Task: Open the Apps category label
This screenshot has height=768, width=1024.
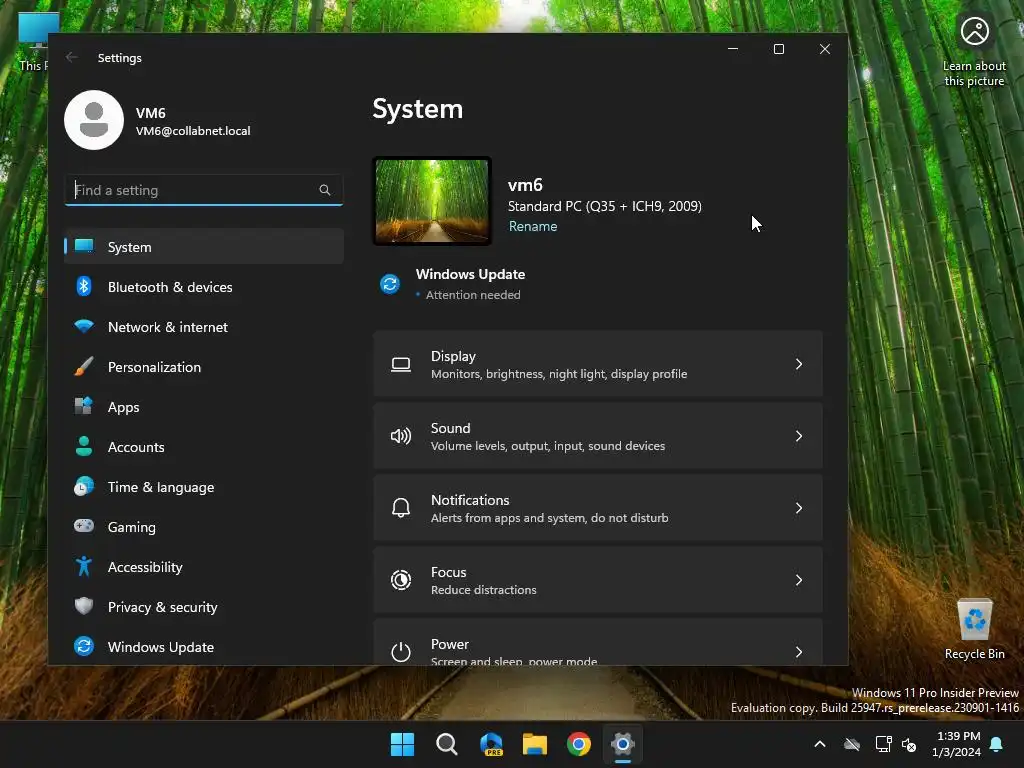Action: click(x=123, y=408)
